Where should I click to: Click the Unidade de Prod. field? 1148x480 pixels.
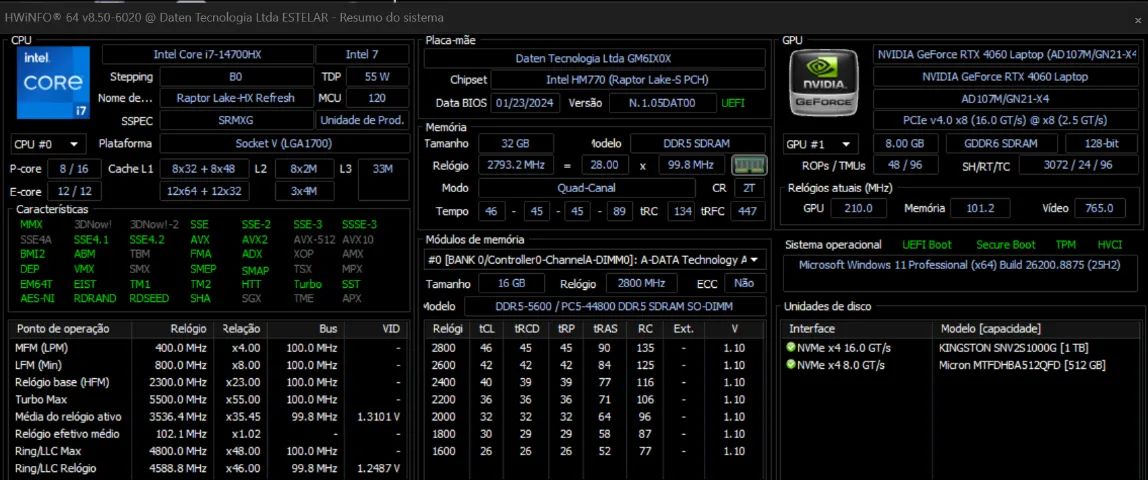362,121
